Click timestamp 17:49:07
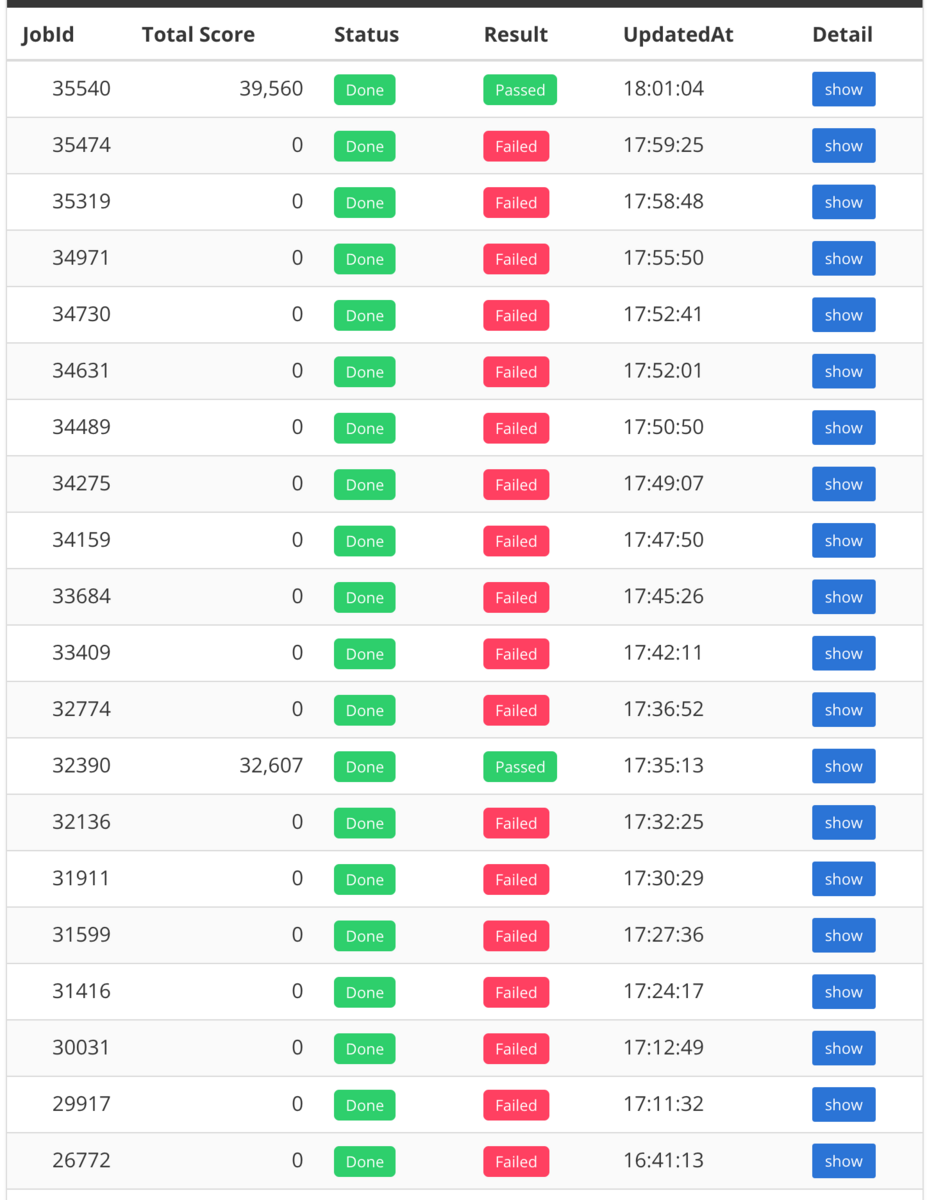 pos(663,484)
